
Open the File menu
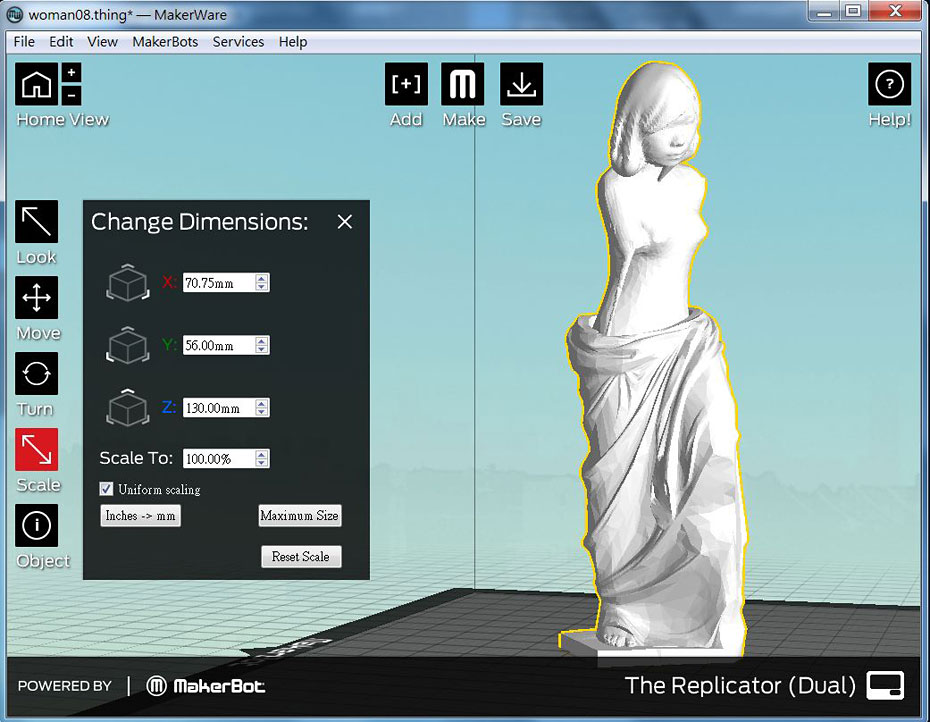click(x=24, y=42)
